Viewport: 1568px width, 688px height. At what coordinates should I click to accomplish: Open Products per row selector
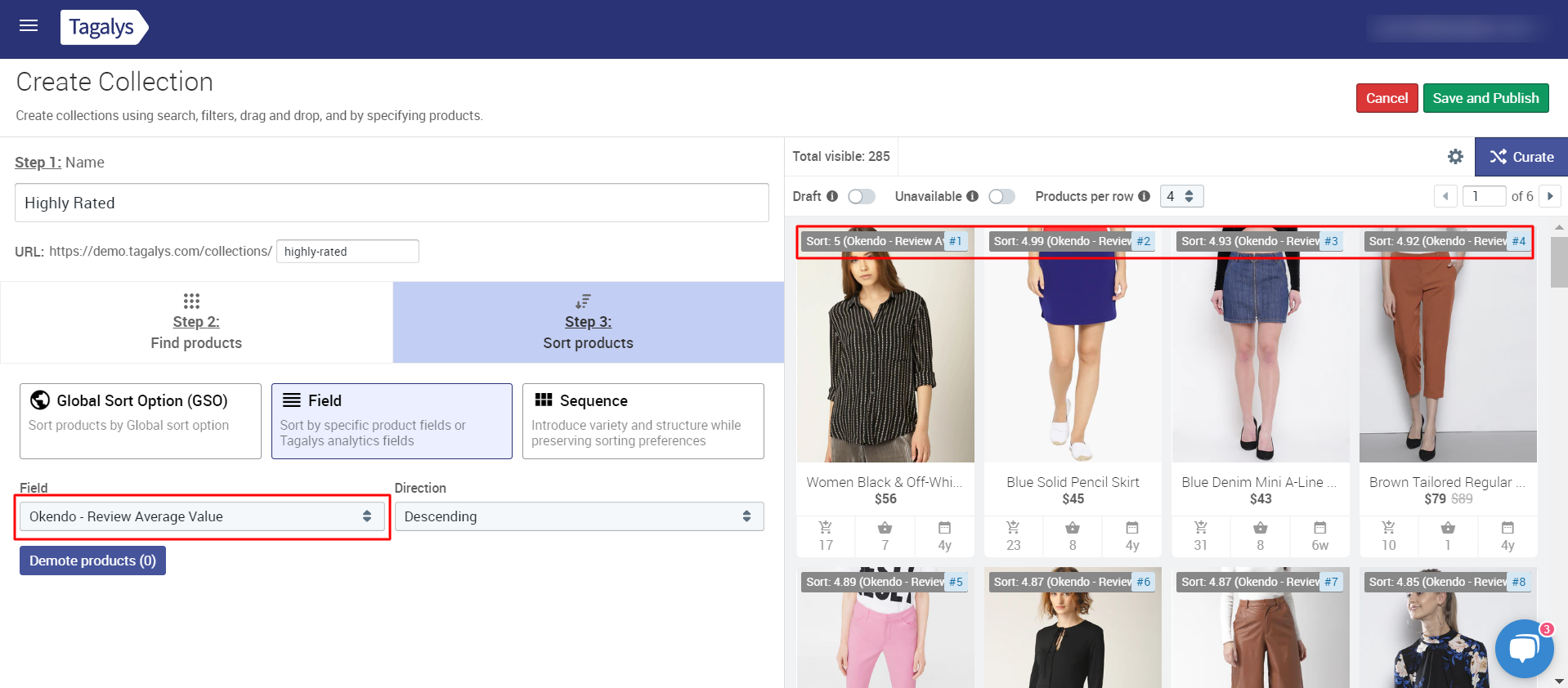tap(1181, 196)
